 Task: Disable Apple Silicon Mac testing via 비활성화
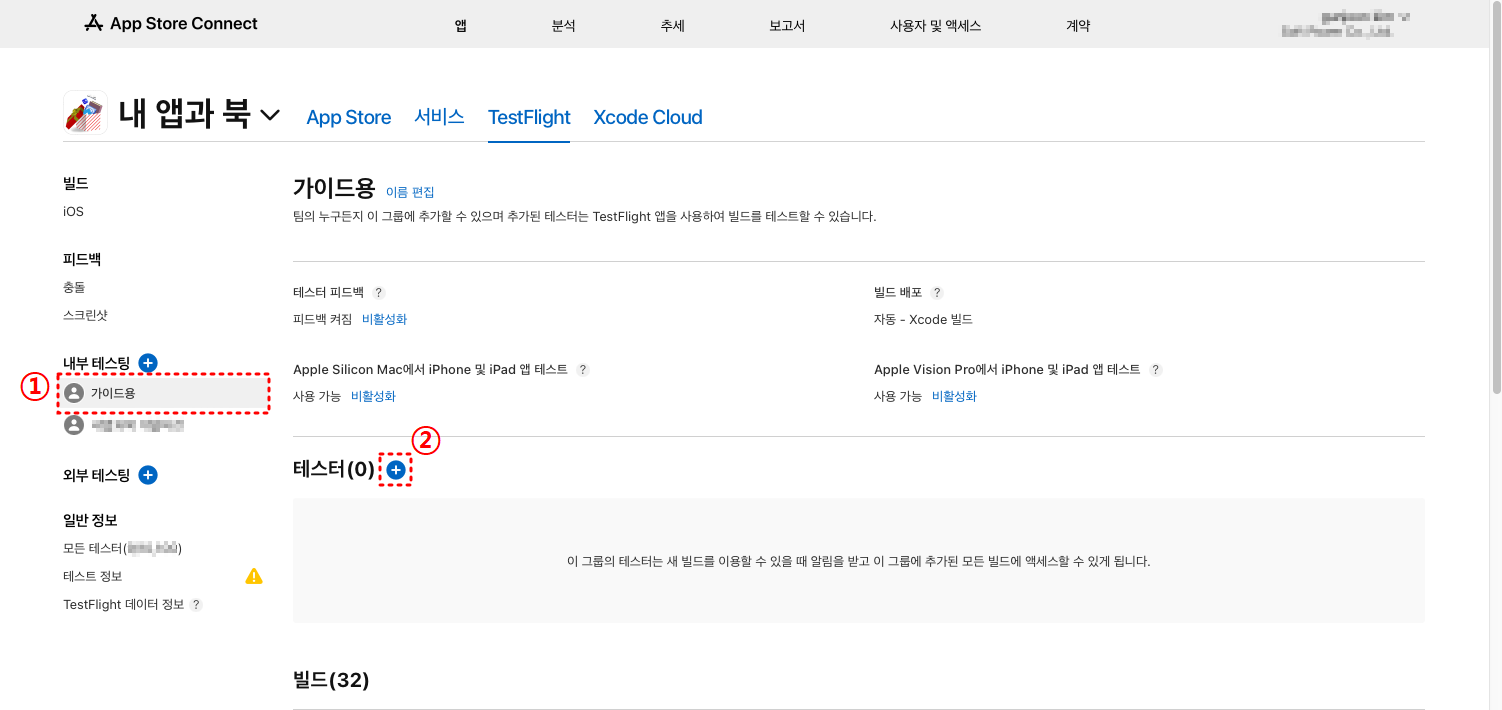click(x=373, y=396)
